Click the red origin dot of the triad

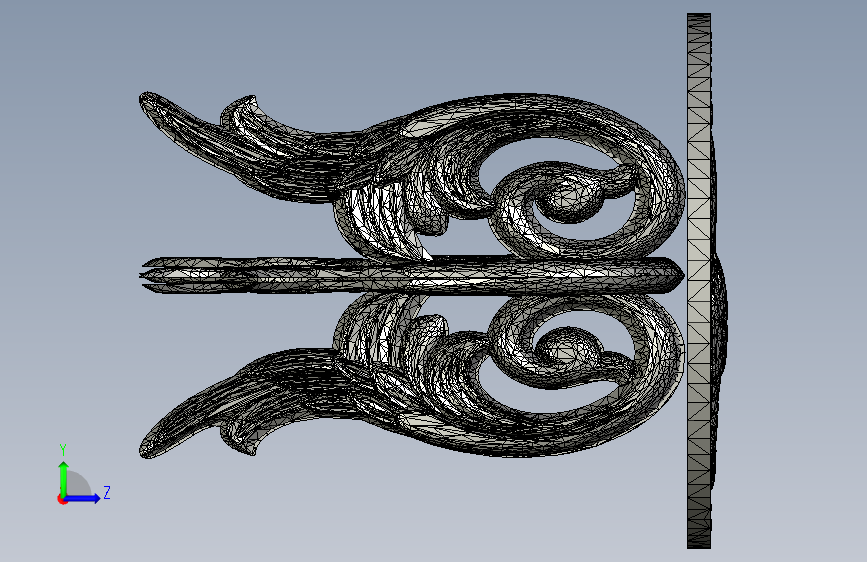62,499
